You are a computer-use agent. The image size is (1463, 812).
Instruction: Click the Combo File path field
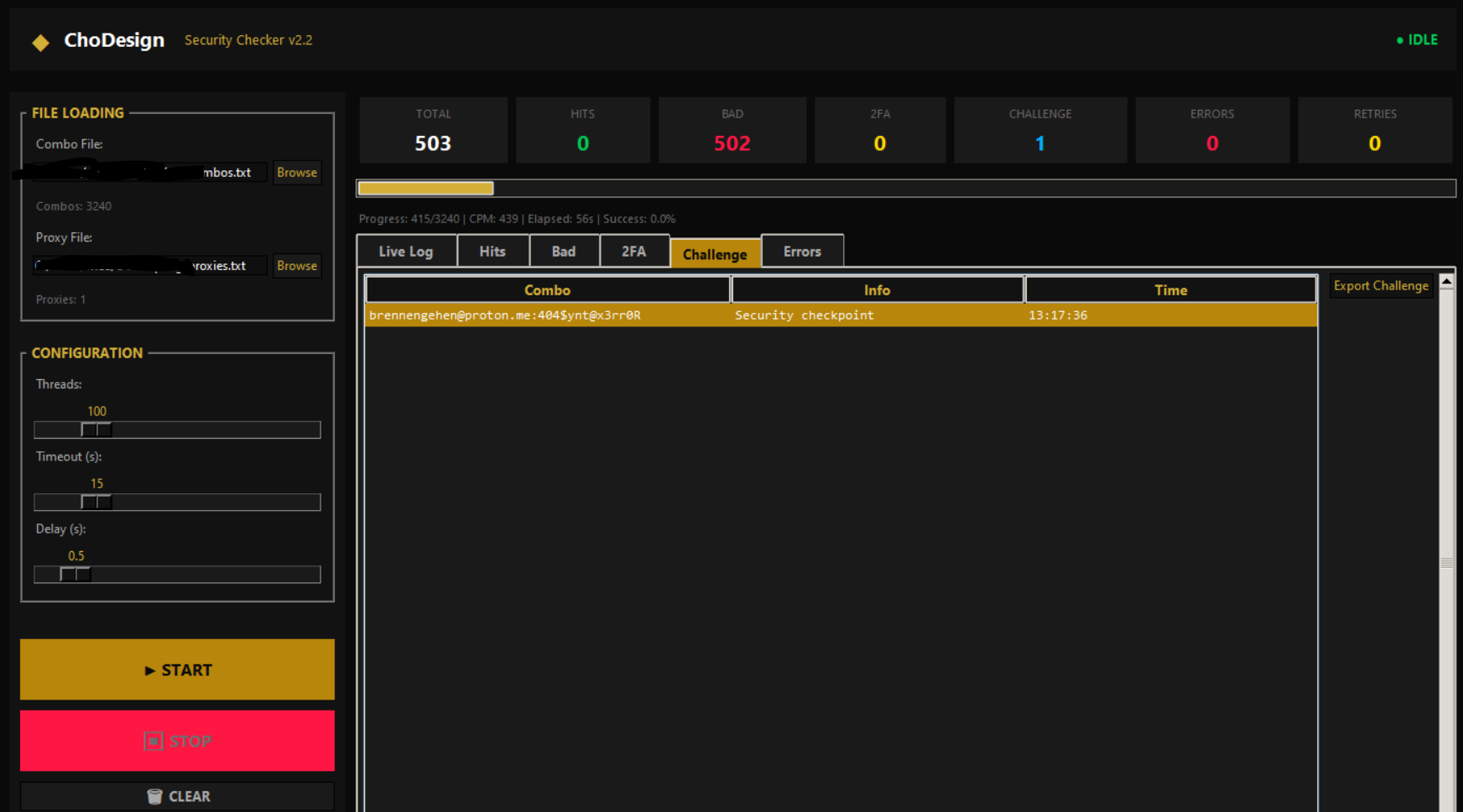point(150,172)
